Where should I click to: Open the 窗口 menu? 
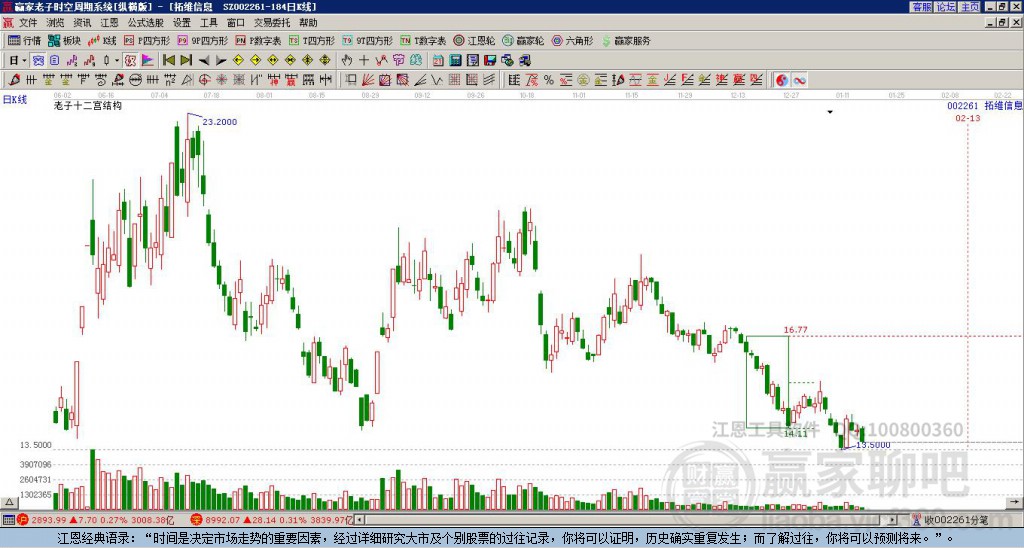(x=236, y=23)
